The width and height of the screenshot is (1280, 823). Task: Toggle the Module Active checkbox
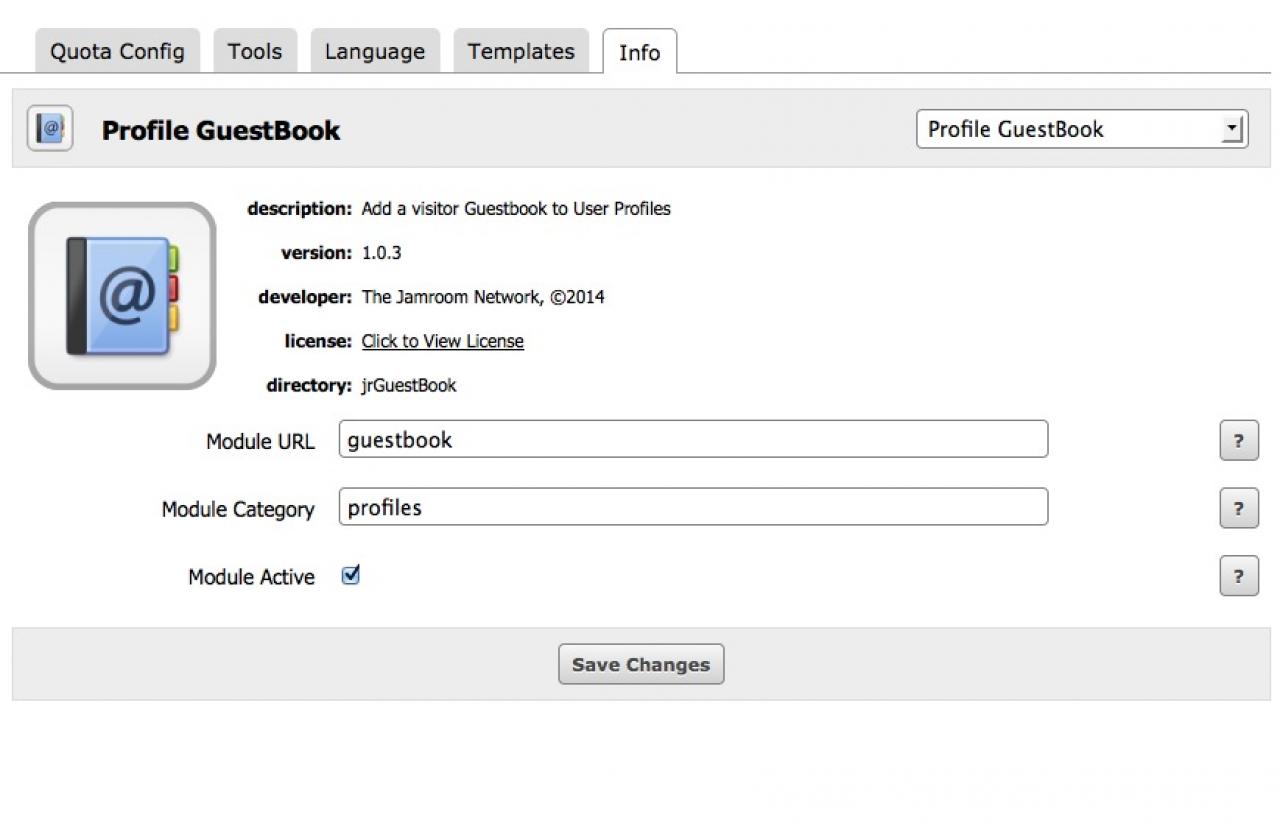point(350,575)
